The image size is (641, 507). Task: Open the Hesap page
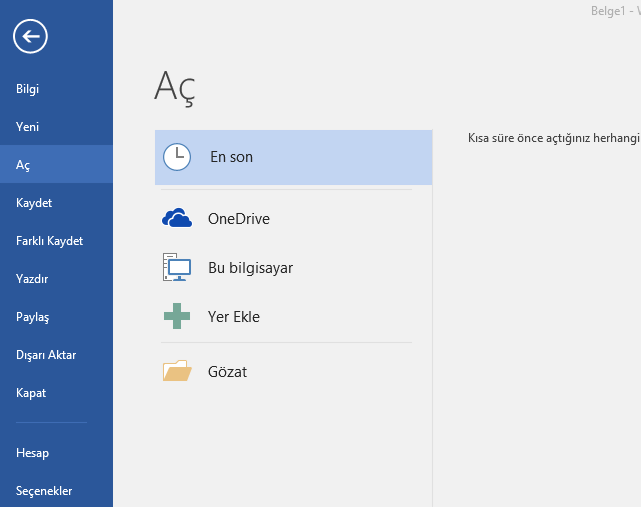click(32, 453)
